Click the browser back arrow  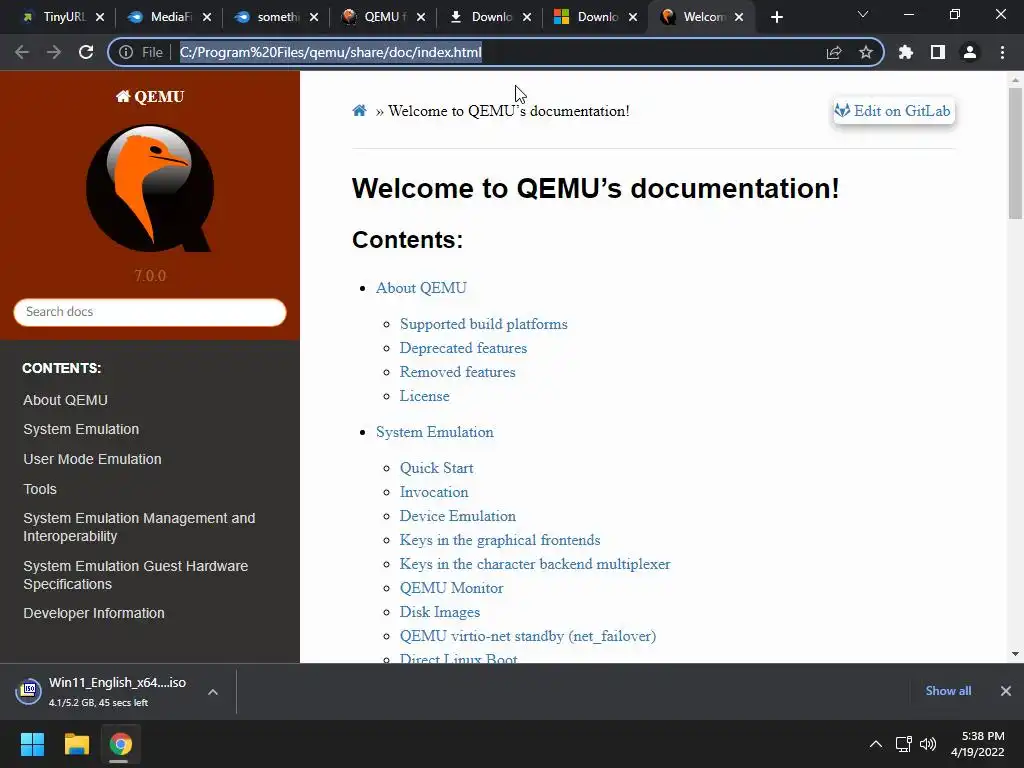pyautogui.click(x=22, y=52)
